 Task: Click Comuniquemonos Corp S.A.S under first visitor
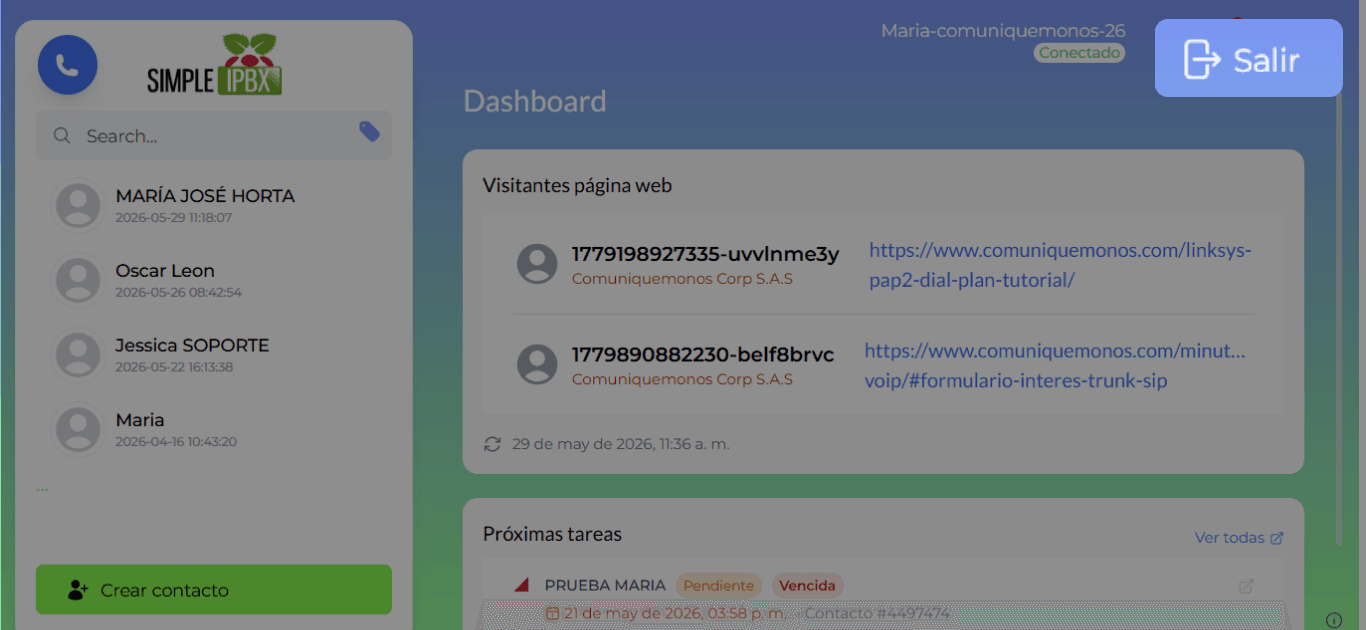682,279
